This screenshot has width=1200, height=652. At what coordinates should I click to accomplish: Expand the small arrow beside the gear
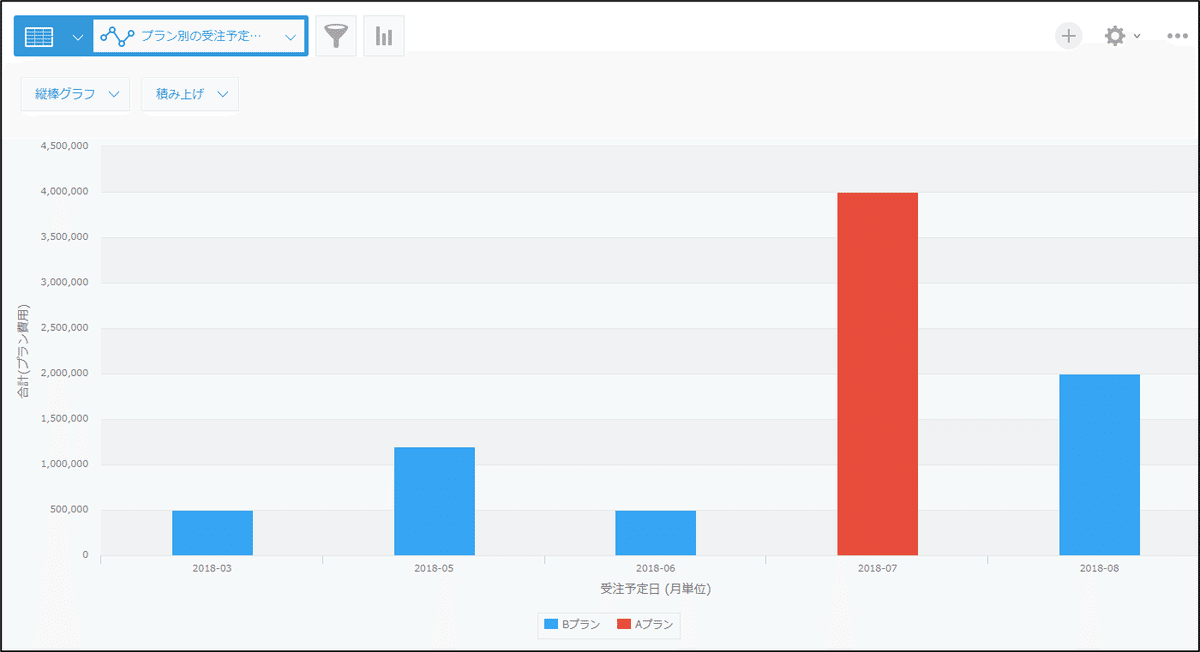tap(1137, 37)
